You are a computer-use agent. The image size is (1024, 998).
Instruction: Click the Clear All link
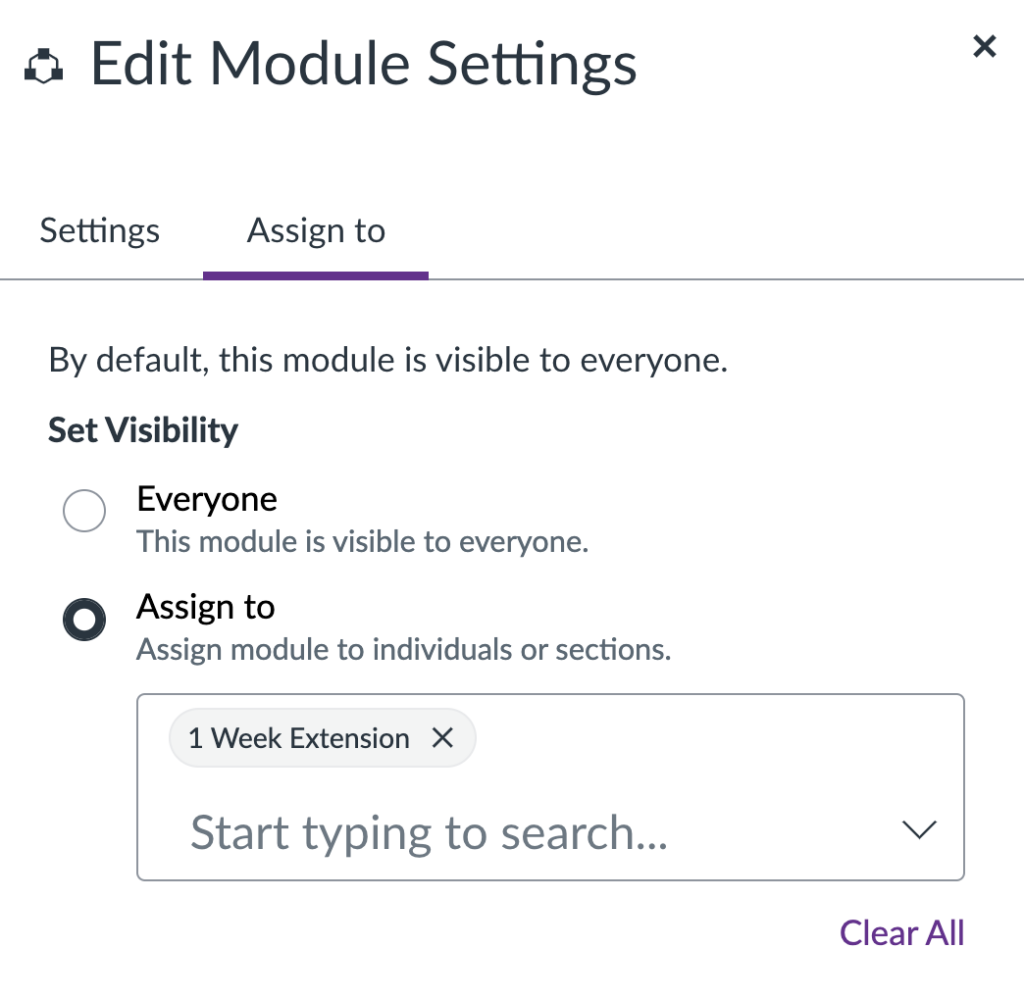901,933
